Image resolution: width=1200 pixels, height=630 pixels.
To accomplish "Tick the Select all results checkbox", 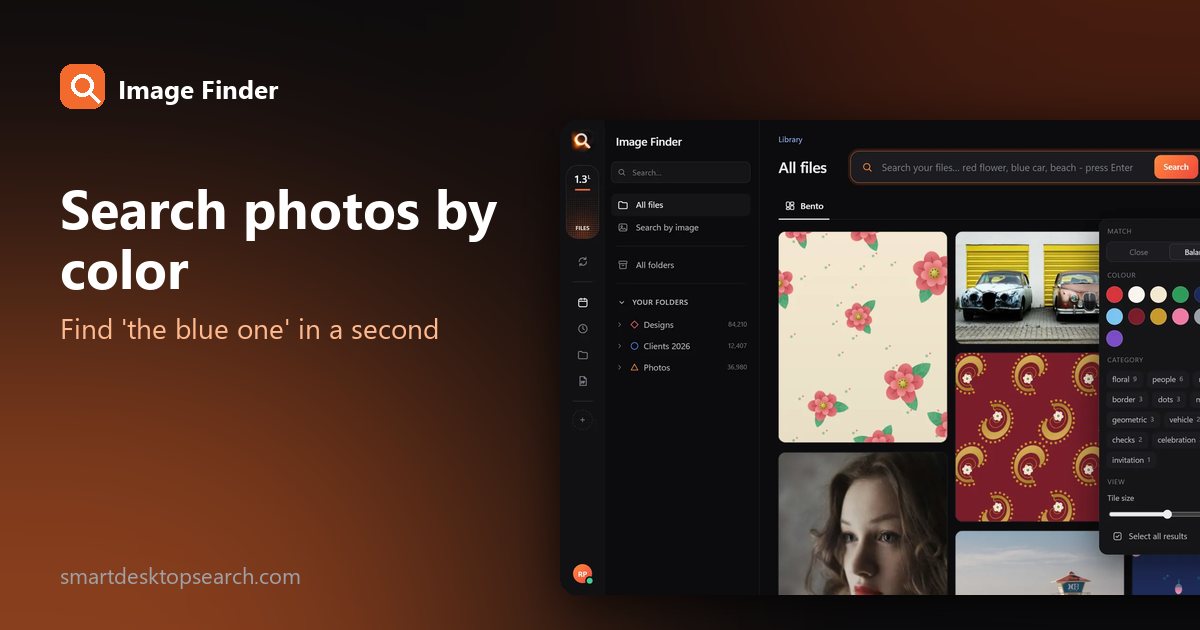I will click(x=1117, y=536).
